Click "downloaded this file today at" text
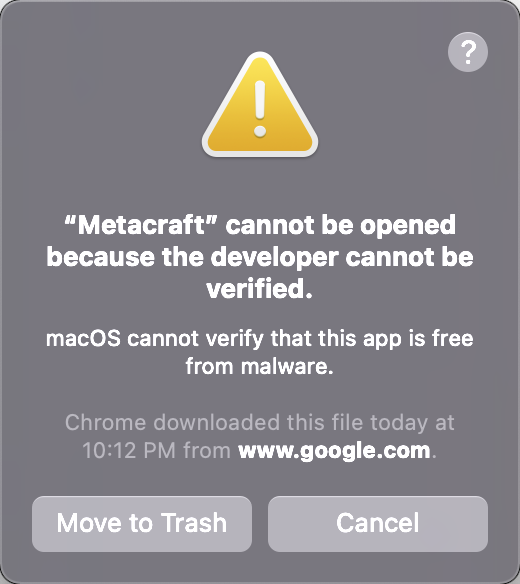Image resolution: width=520 pixels, height=584 pixels. click(304, 423)
